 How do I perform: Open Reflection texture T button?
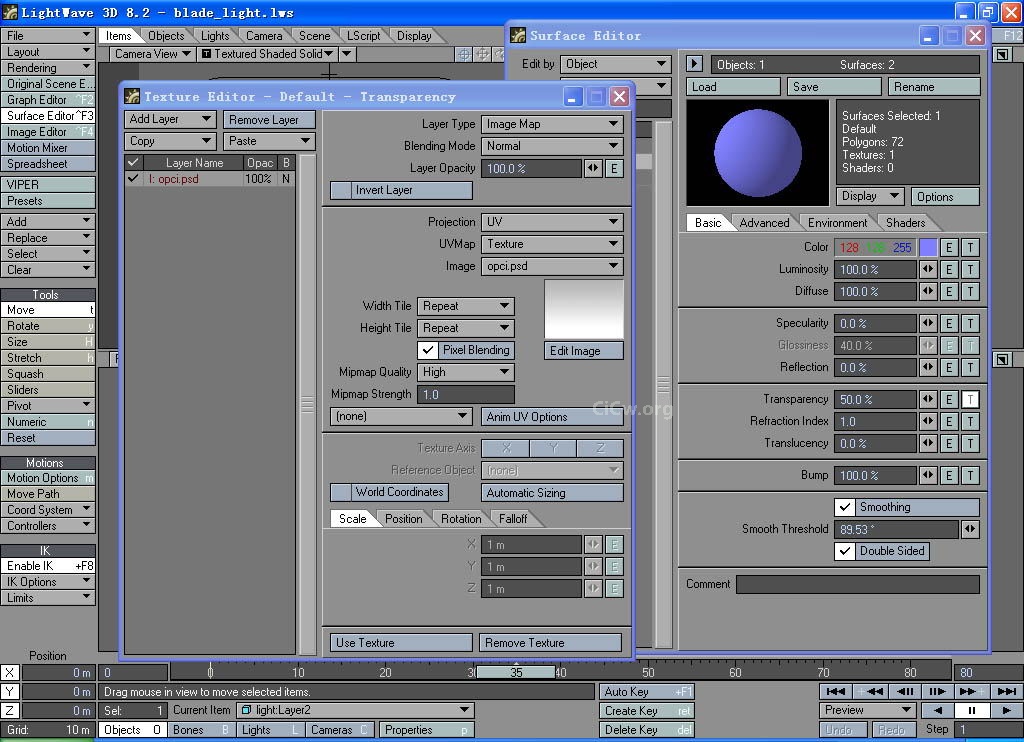[x=970, y=368]
